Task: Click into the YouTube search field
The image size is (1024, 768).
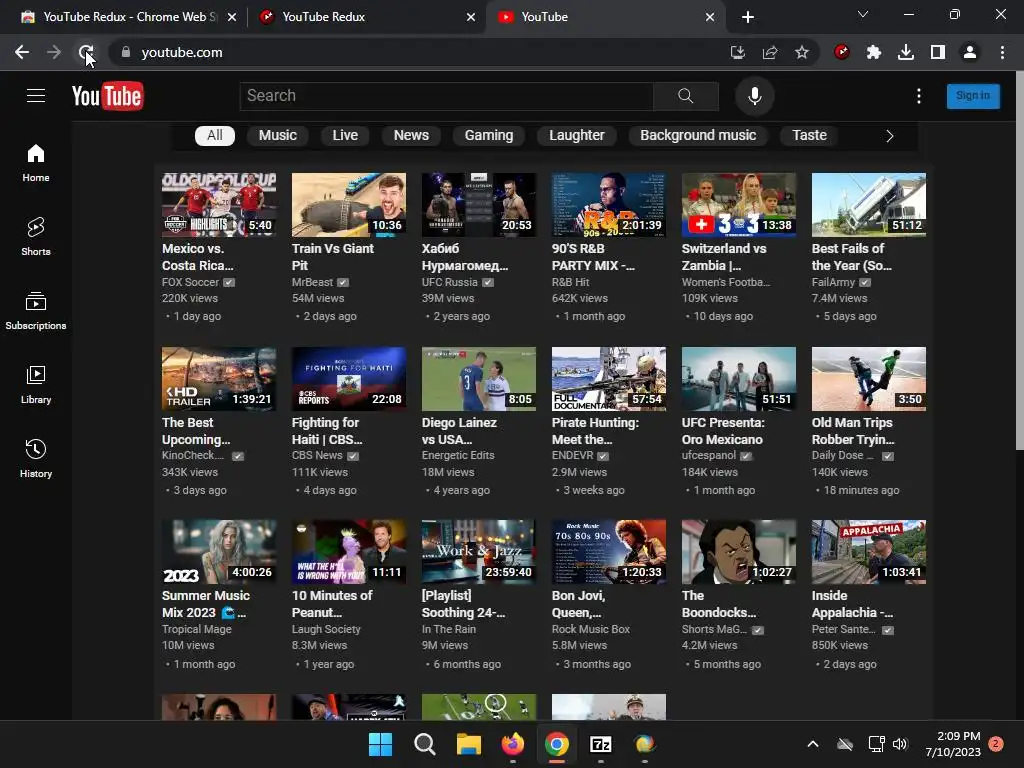Action: 447,96
